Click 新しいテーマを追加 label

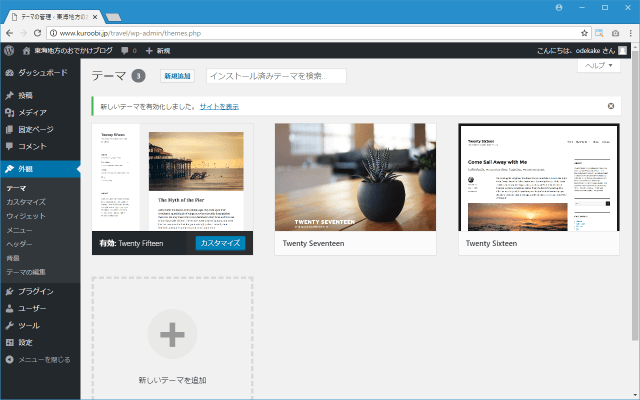click(172, 380)
